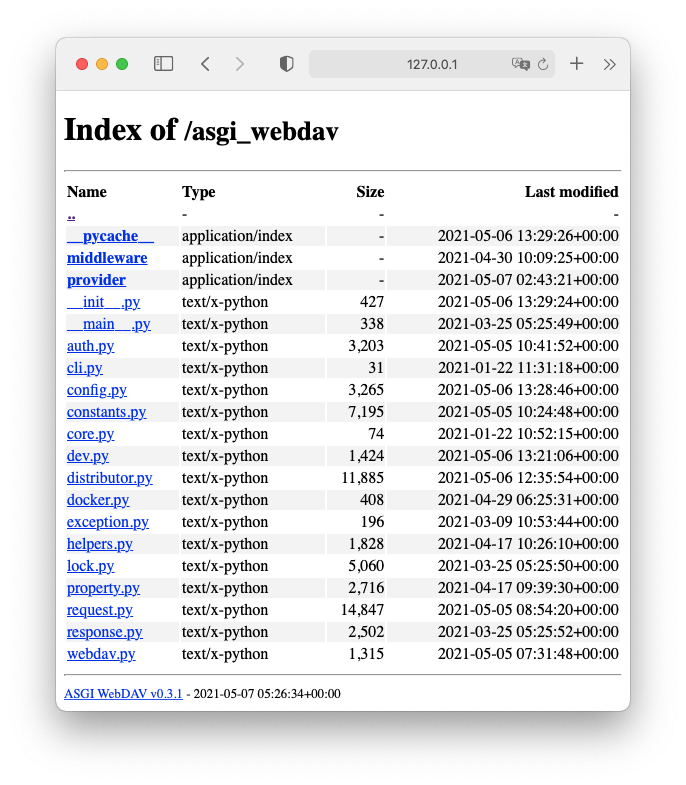
Task: Open response.py file link
Action: coord(105,632)
